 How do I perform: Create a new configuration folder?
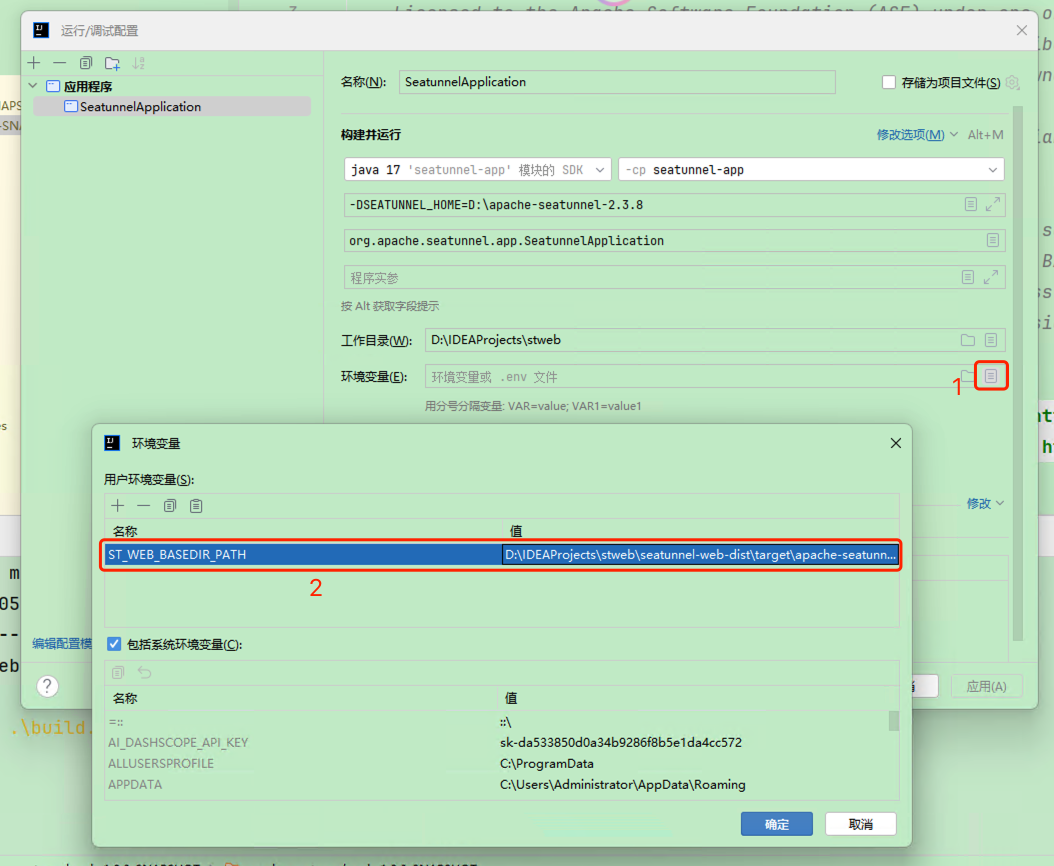pyautogui.click(x=112, y=63)
